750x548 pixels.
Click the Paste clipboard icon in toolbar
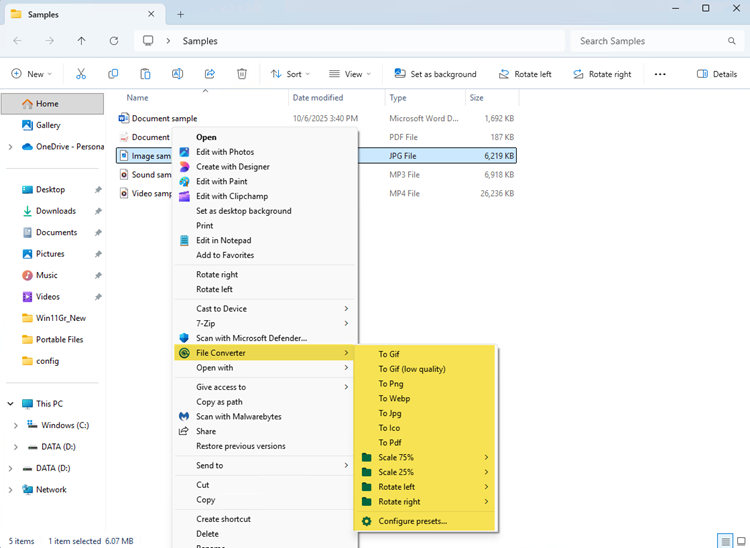tap(145, 74)
